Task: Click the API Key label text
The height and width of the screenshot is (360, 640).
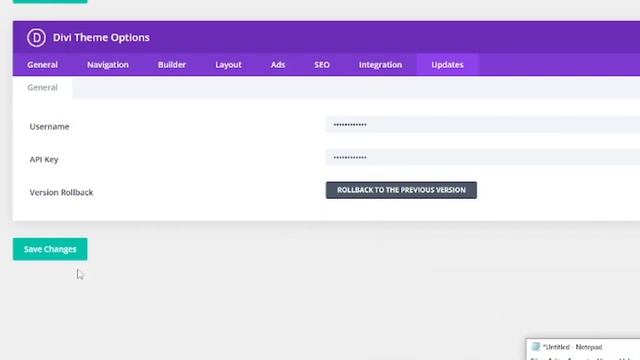Action: point(44,159)
